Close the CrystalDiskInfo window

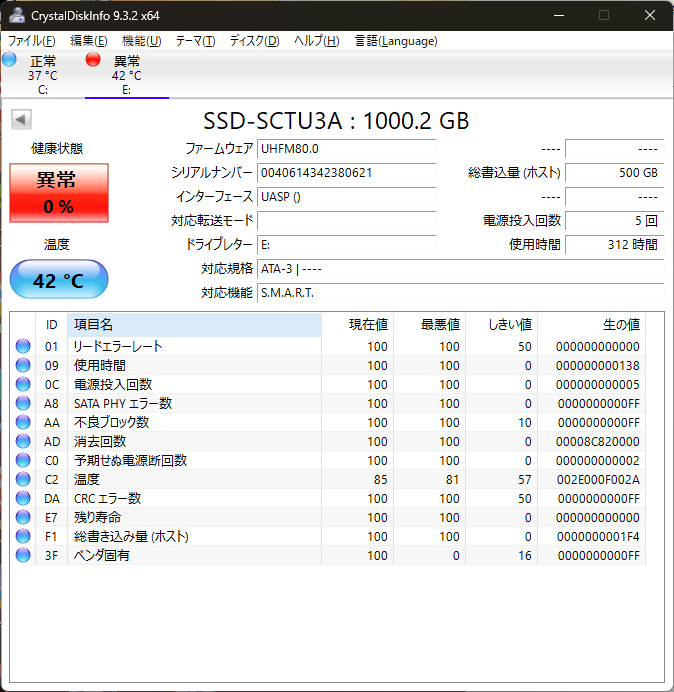click(x=649, y=15)
